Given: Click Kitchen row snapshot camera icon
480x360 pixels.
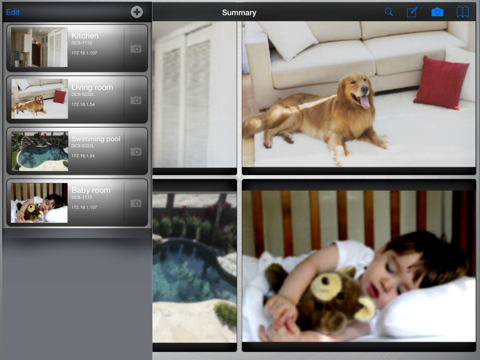Looking at the screenshot, I should click(136, 49).
